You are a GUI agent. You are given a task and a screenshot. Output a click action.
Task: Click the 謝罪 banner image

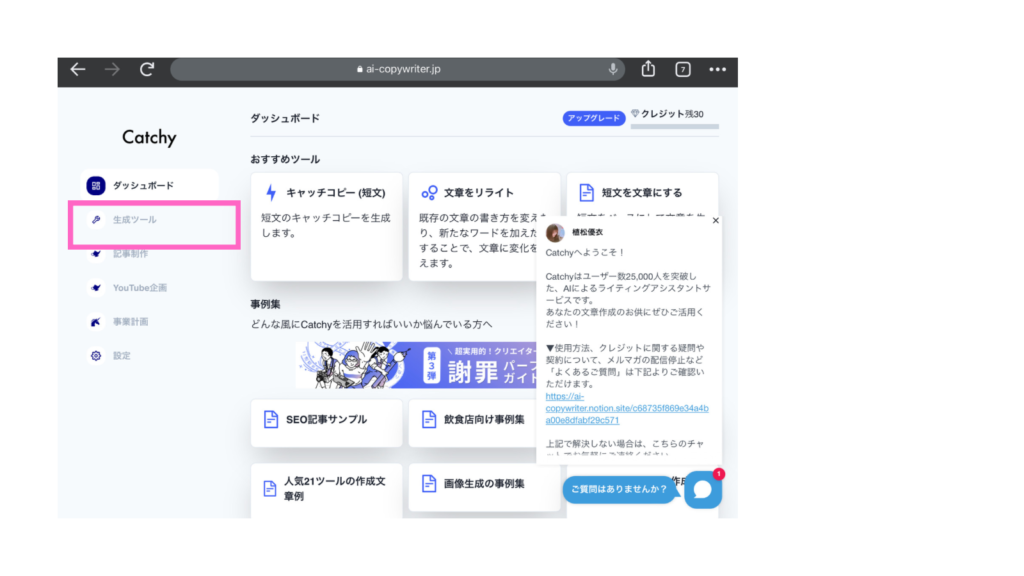416,365
